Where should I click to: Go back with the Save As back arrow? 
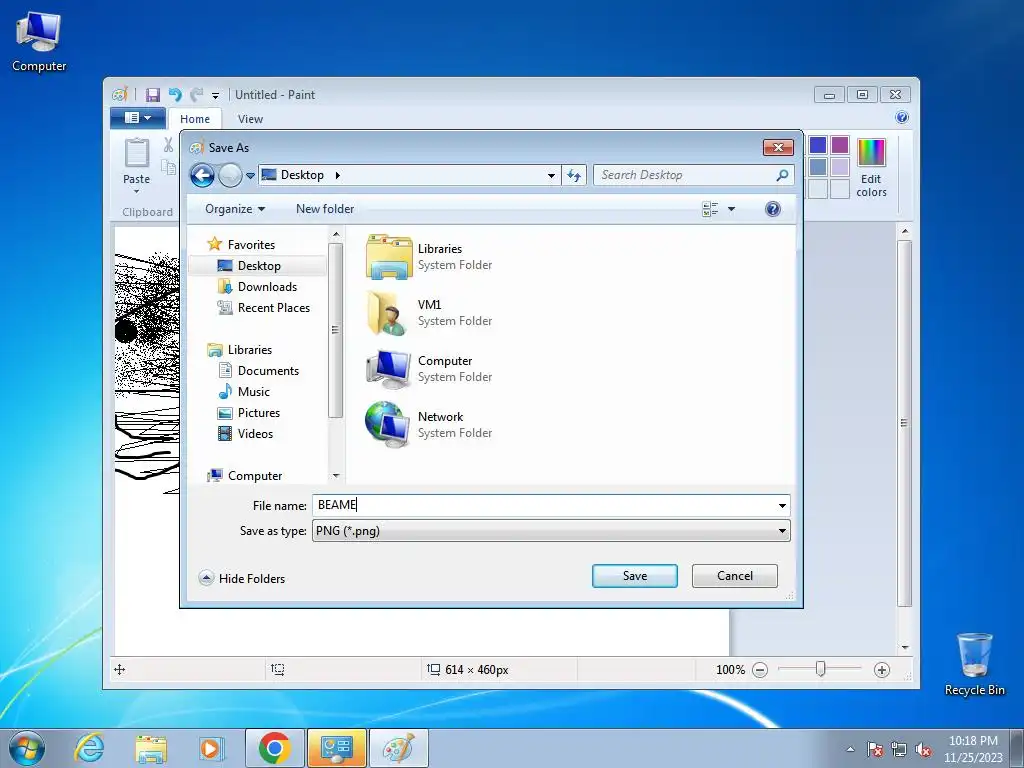(202, 175)
